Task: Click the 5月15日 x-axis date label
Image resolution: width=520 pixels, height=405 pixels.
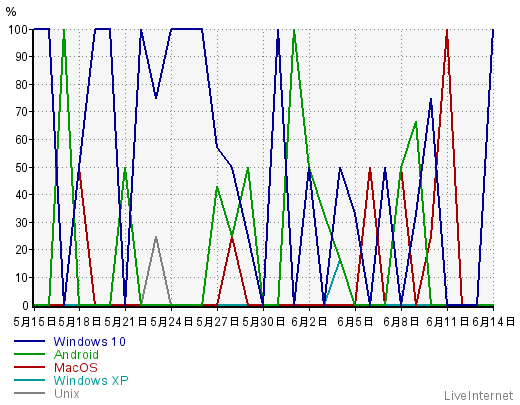Action: point(34,322)
